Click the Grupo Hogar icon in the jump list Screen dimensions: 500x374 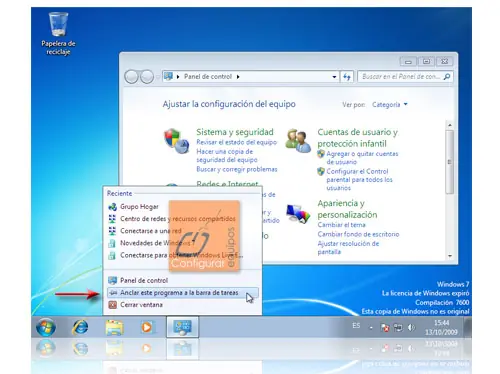(112, 207)
